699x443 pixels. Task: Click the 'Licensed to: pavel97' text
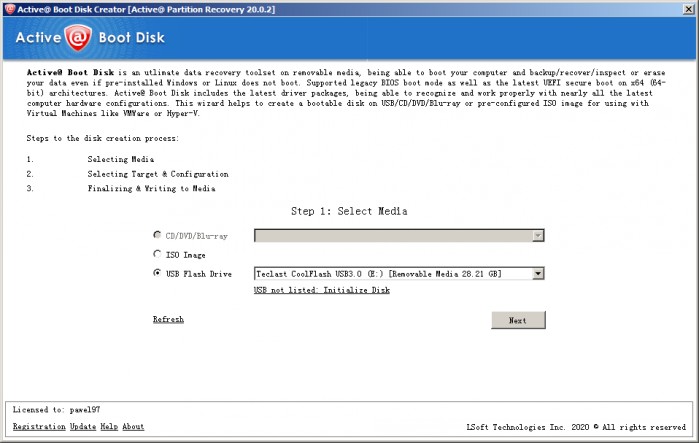click(56, 410)
